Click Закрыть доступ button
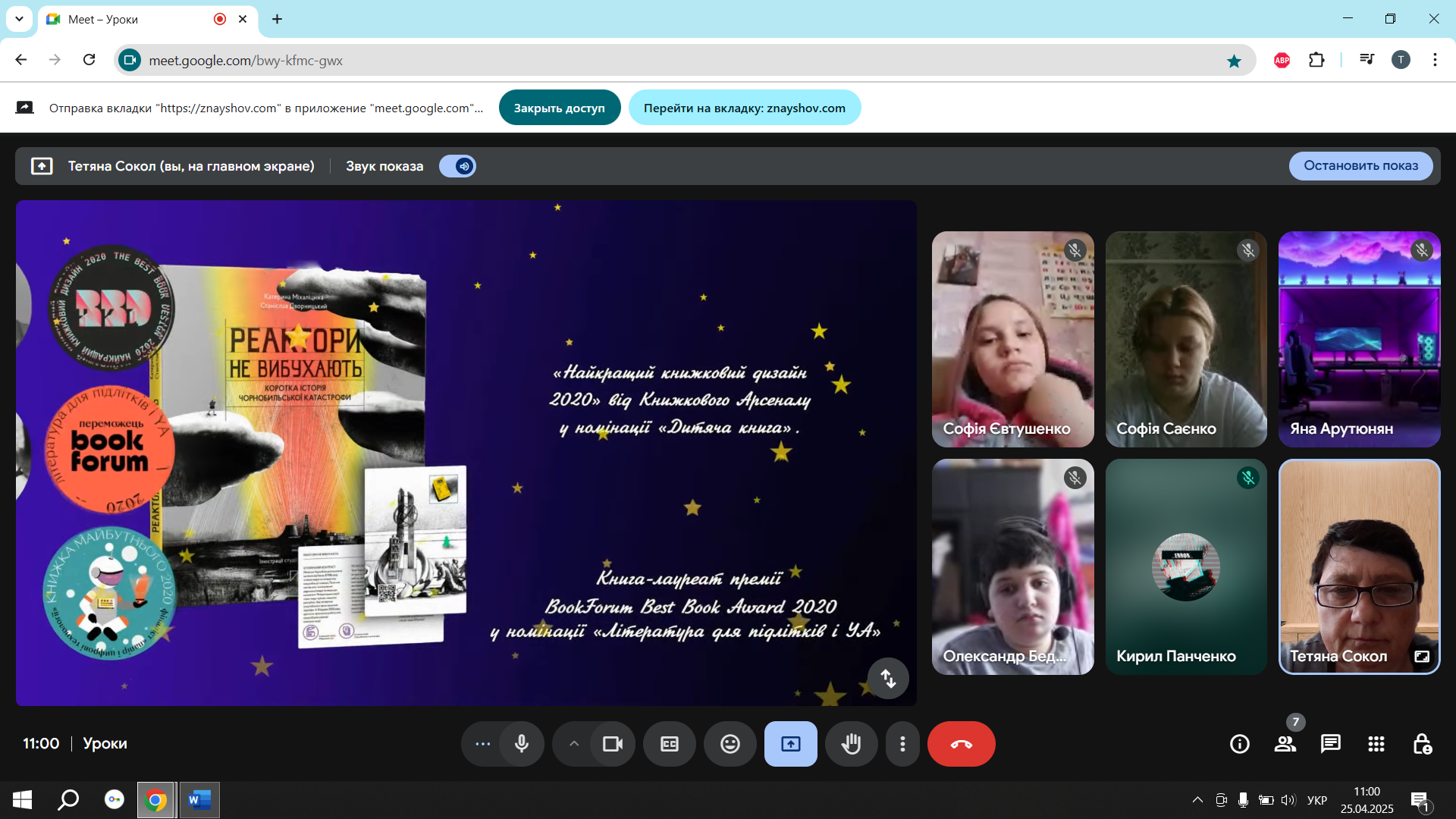Screen dimensions: 1456x819 [x=560, y=108]
